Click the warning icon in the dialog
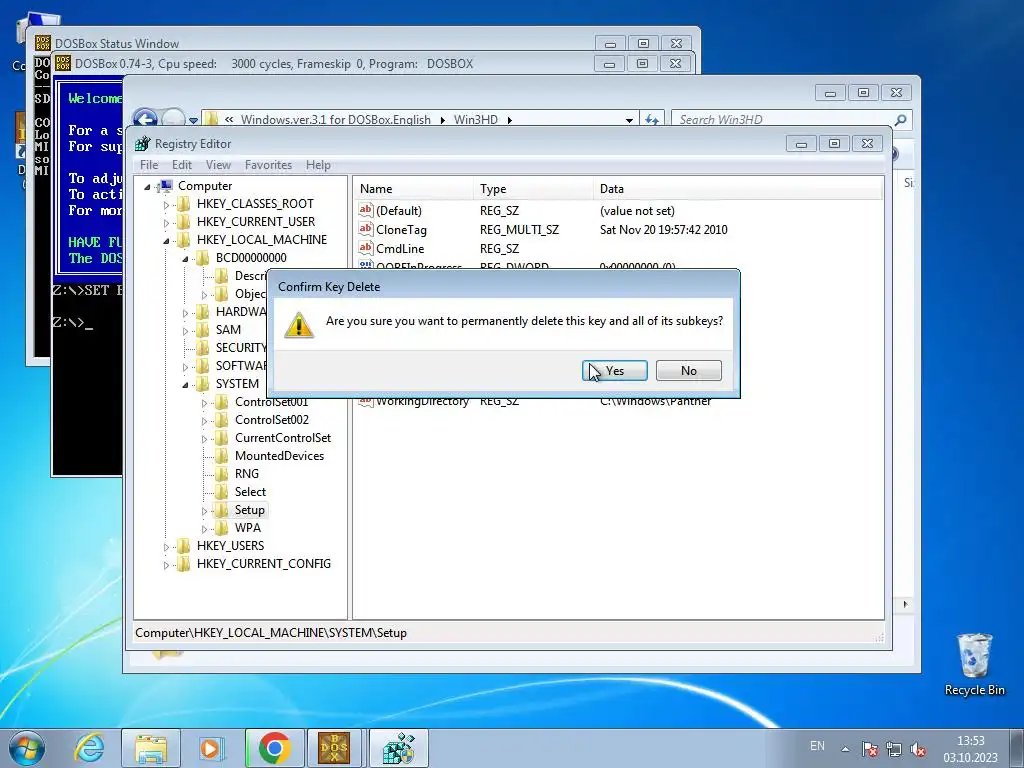 point(299,325)
